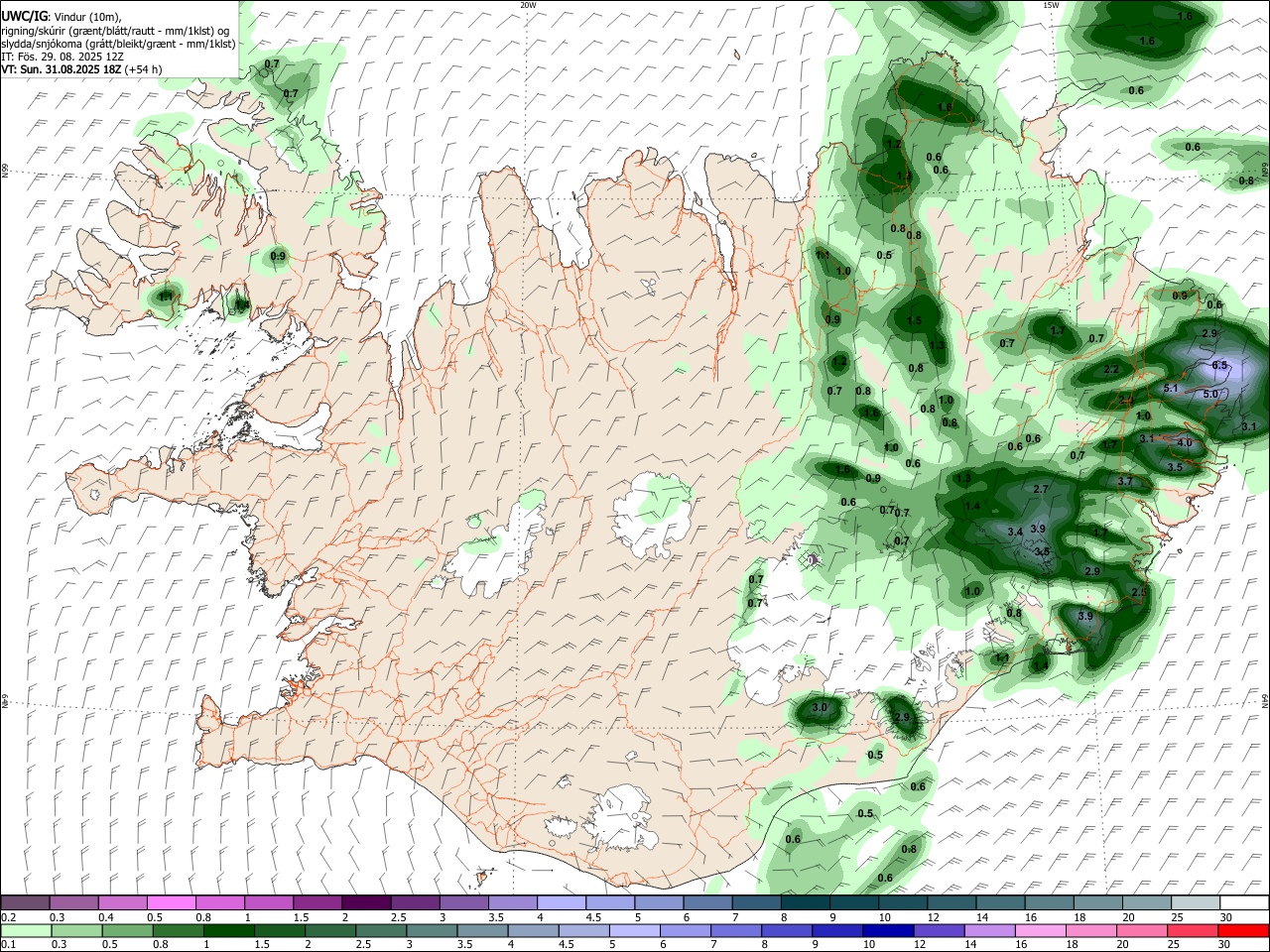Screen dimensions: 1270x952
Task: Click the 'UWC/IG: Vindur (10m)' title text
Action: 62,17
